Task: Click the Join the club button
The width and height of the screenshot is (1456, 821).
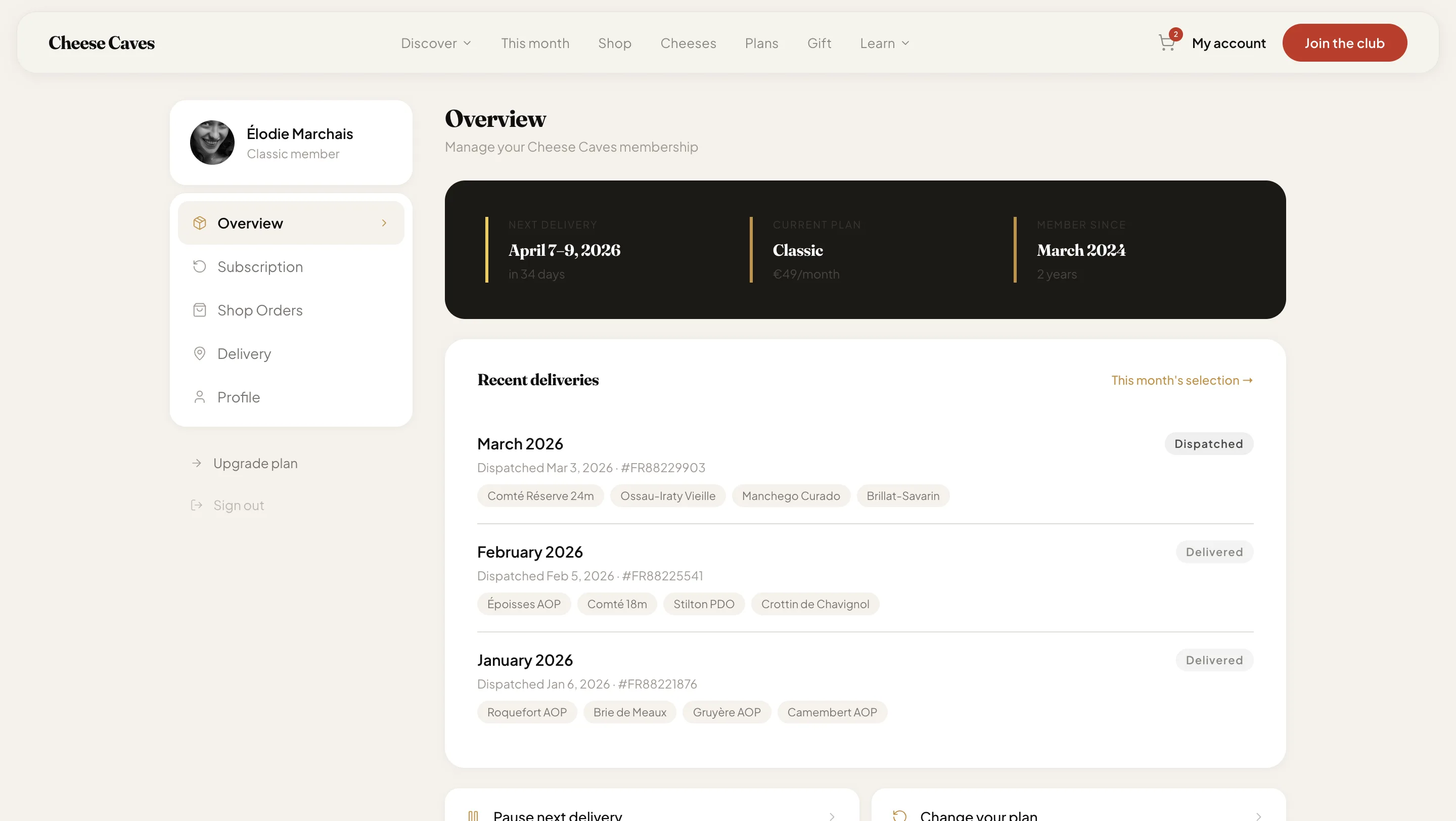Action: pos(1345,42)
